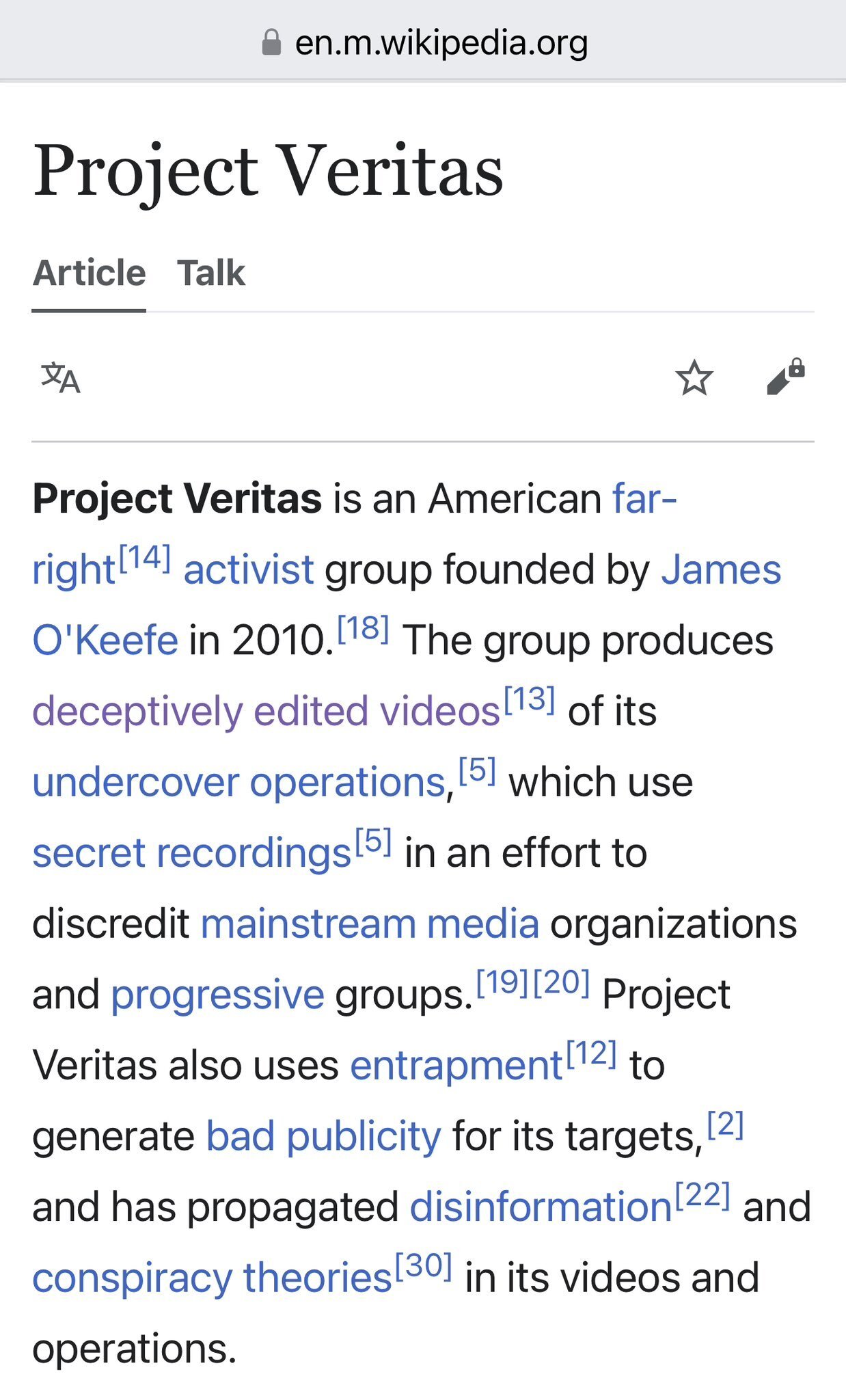Open the 'undercover operations' link
Screen dimensions: 846x1400
(239, 782)
